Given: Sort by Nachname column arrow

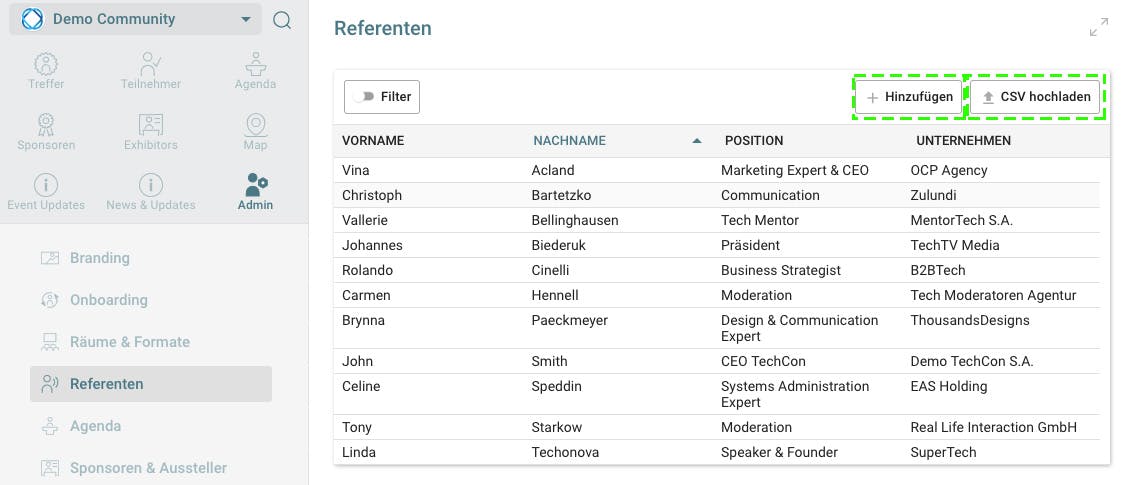Looking at the screenshot, I should tap(697, 141).
